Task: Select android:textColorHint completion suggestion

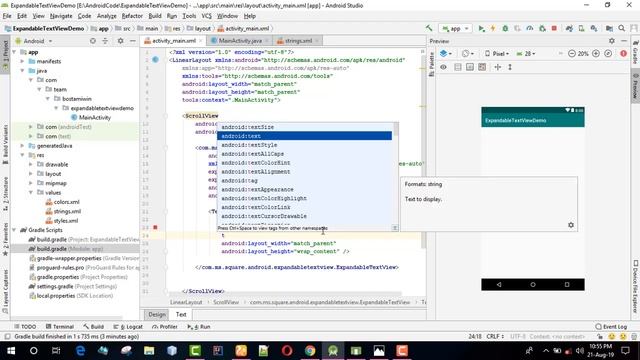Action: [x=304, y=163]
